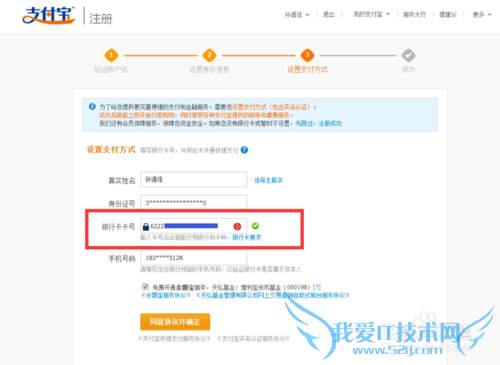
Task: Click the 银行卡卡号 input field
Action: (194, 226)
